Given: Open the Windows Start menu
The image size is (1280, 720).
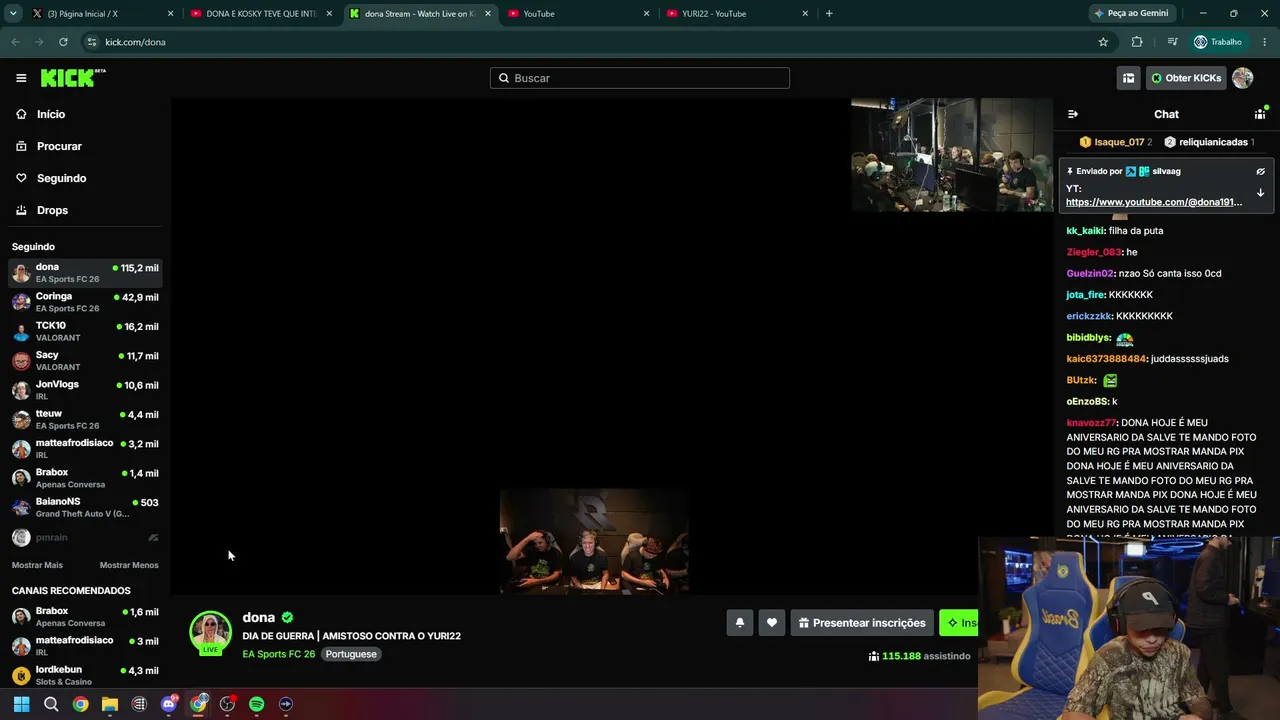Looking at the screenshot, I should 21,704.
